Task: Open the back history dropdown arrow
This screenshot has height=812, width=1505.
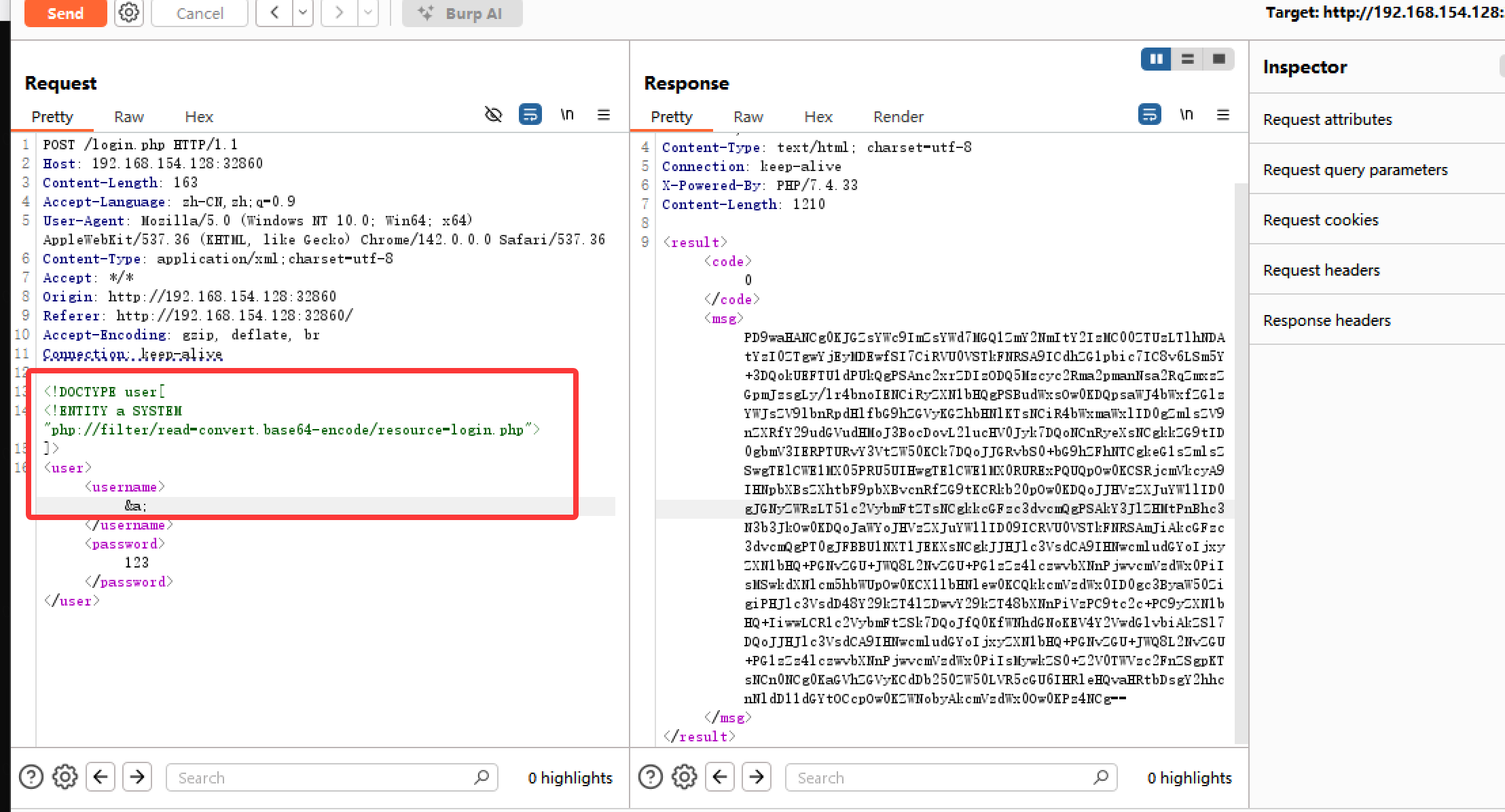Action: pos(303,13)
